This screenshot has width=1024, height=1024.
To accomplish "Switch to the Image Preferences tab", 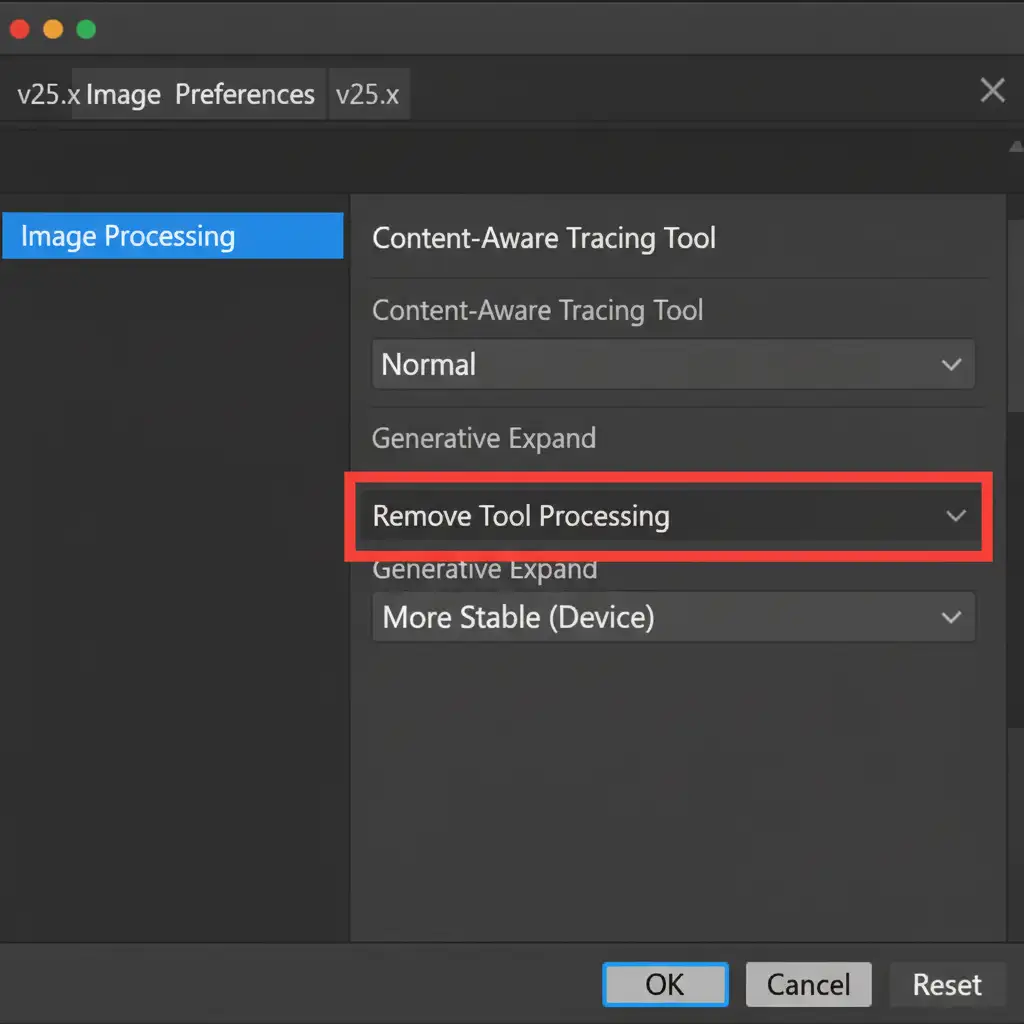I will [200, 95].
